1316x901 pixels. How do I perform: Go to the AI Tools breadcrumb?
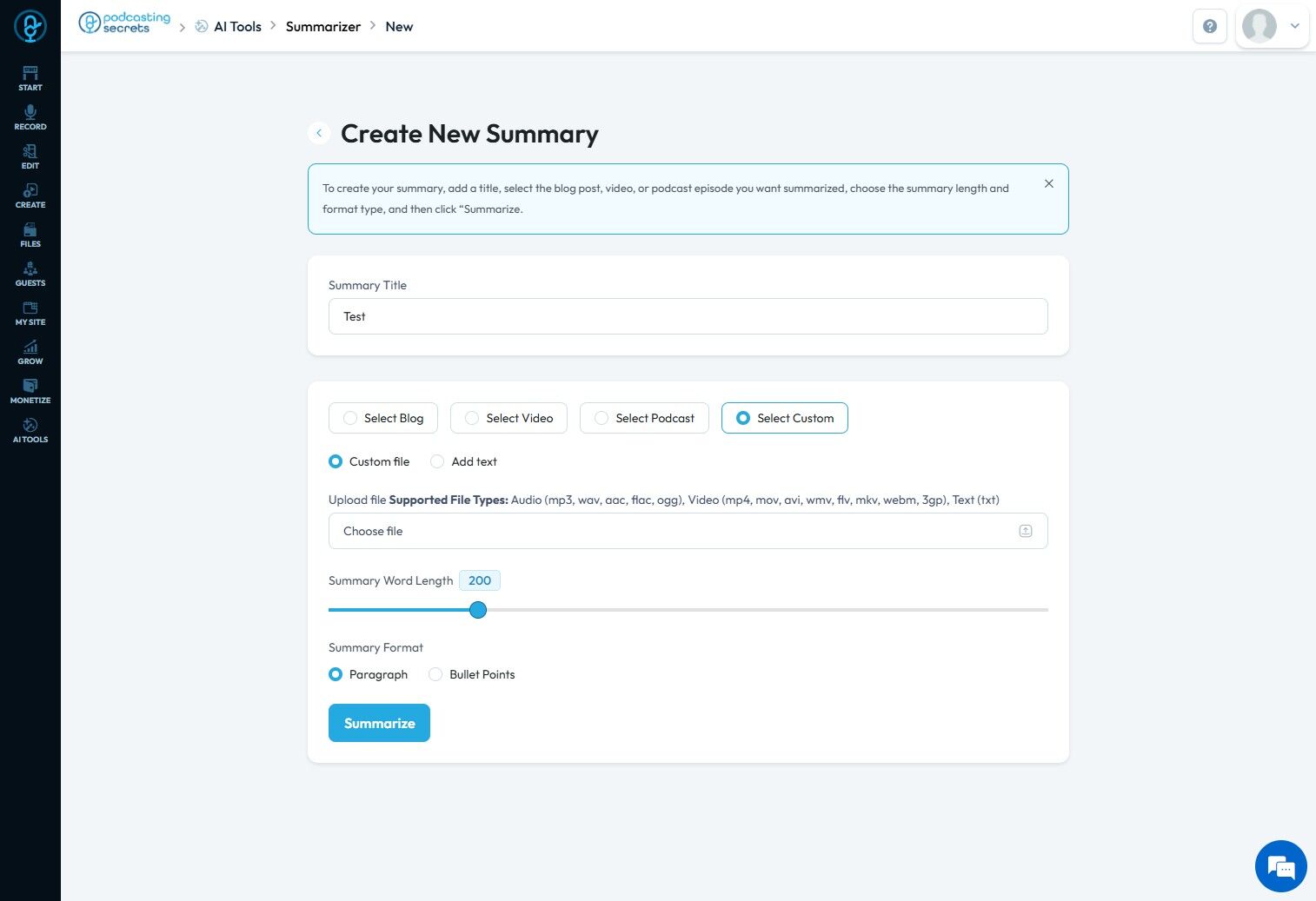237,27
